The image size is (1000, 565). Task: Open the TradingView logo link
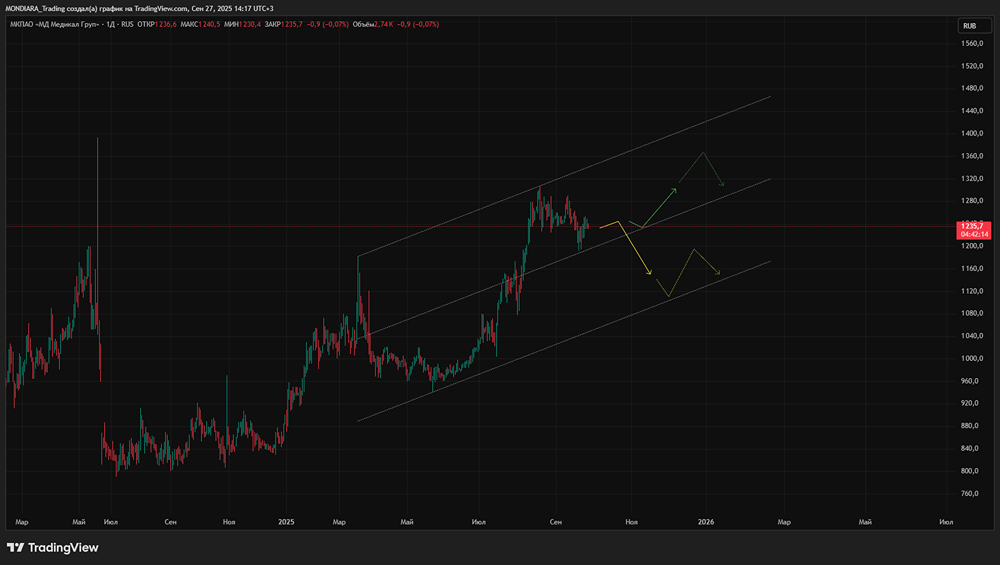(53, 547)
